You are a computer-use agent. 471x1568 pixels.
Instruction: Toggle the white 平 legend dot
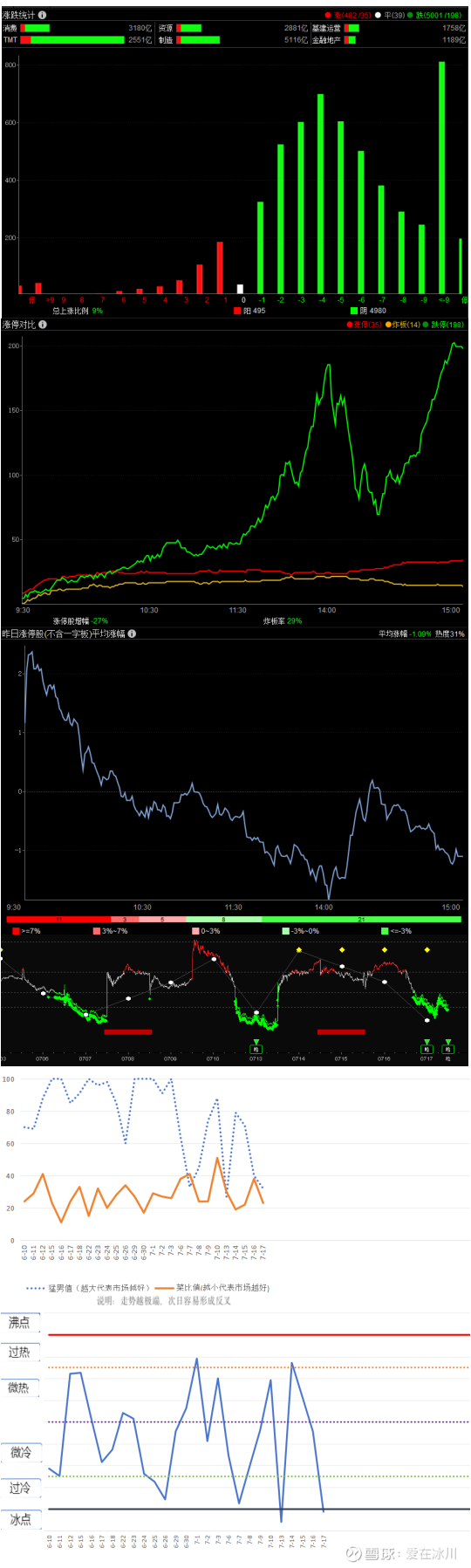click(x=378, y=16)
